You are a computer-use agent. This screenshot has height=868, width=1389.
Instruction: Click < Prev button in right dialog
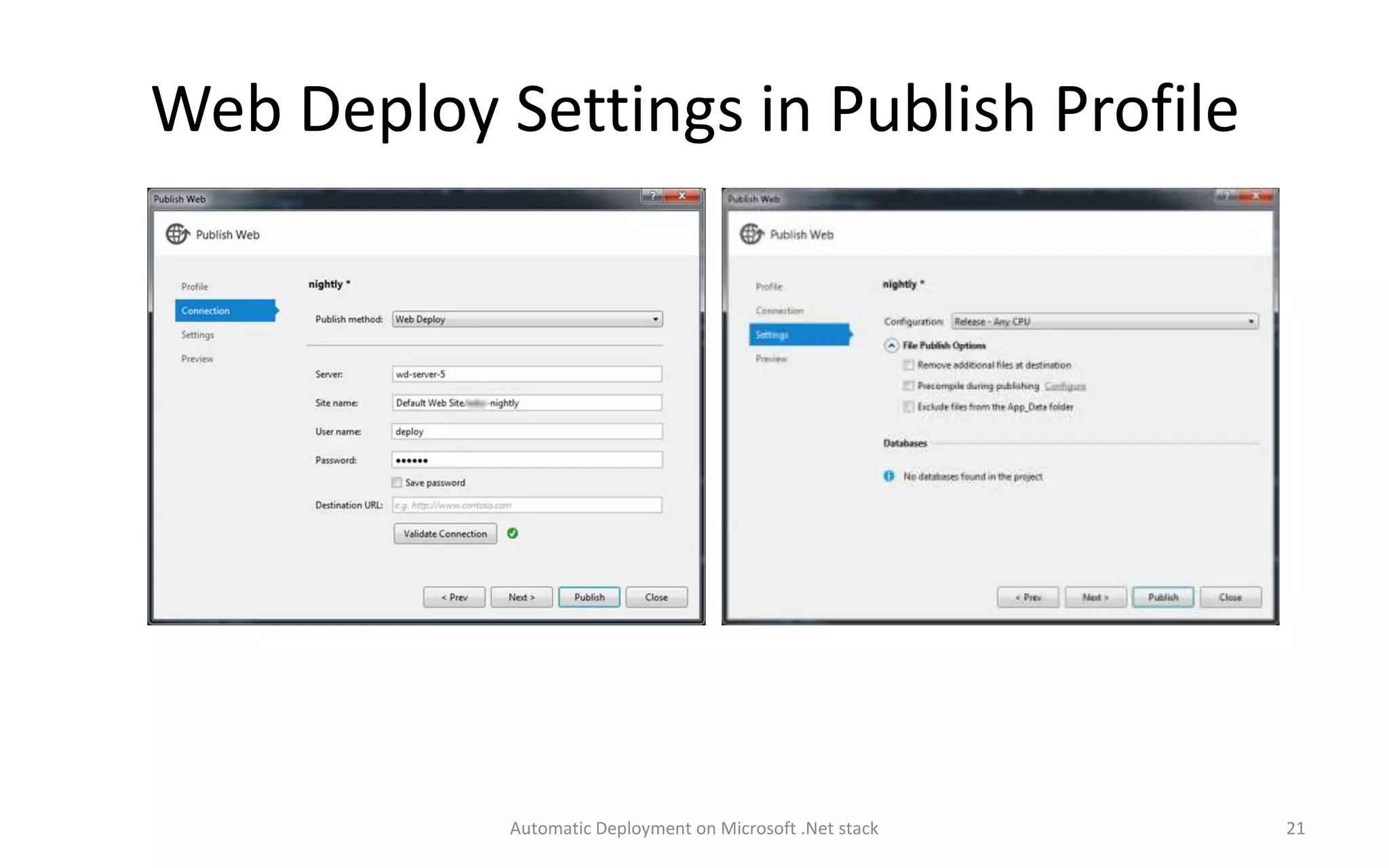coord(1028,597)
